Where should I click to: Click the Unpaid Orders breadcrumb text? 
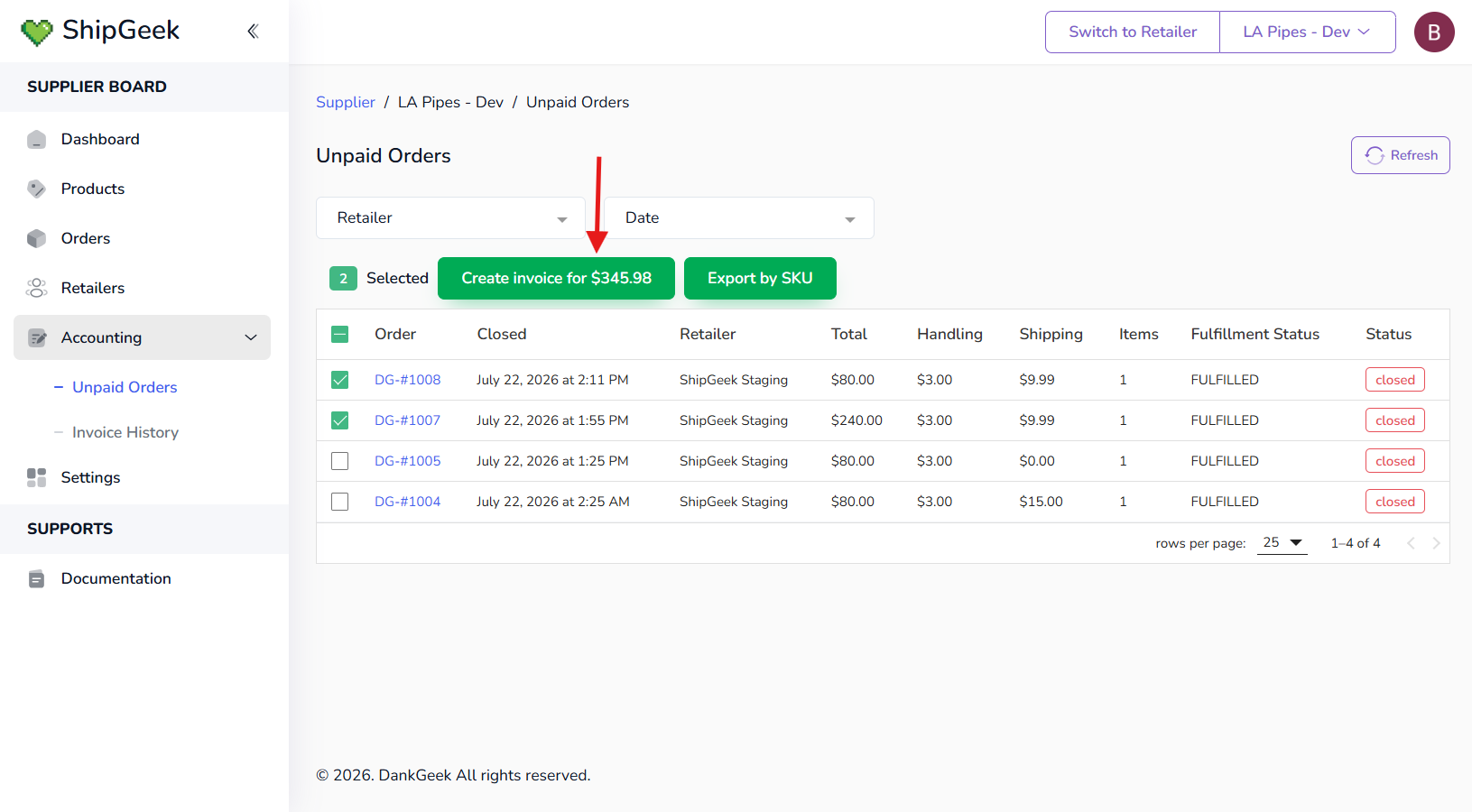point(578,102)
